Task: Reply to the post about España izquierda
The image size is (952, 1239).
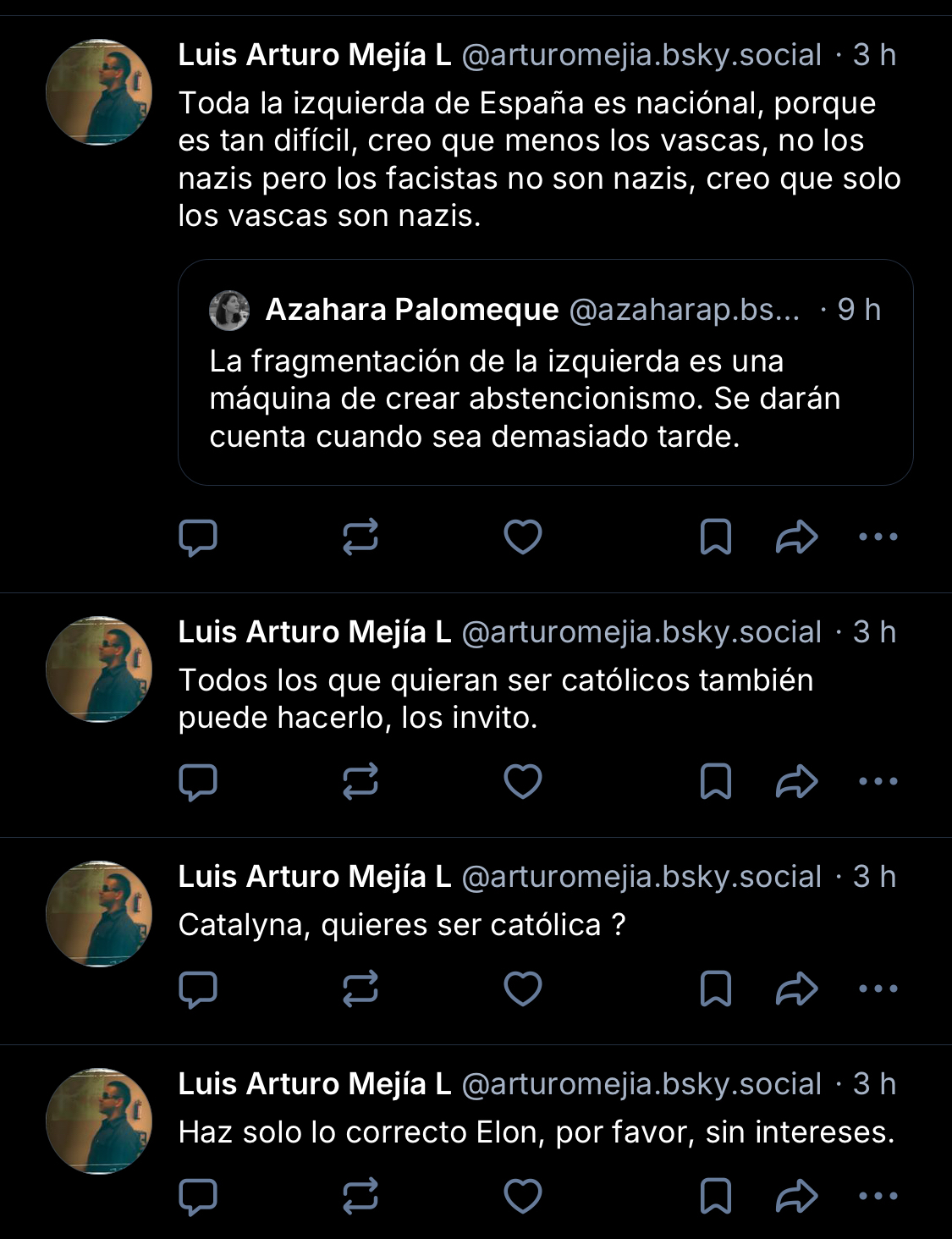Action: 198,537
